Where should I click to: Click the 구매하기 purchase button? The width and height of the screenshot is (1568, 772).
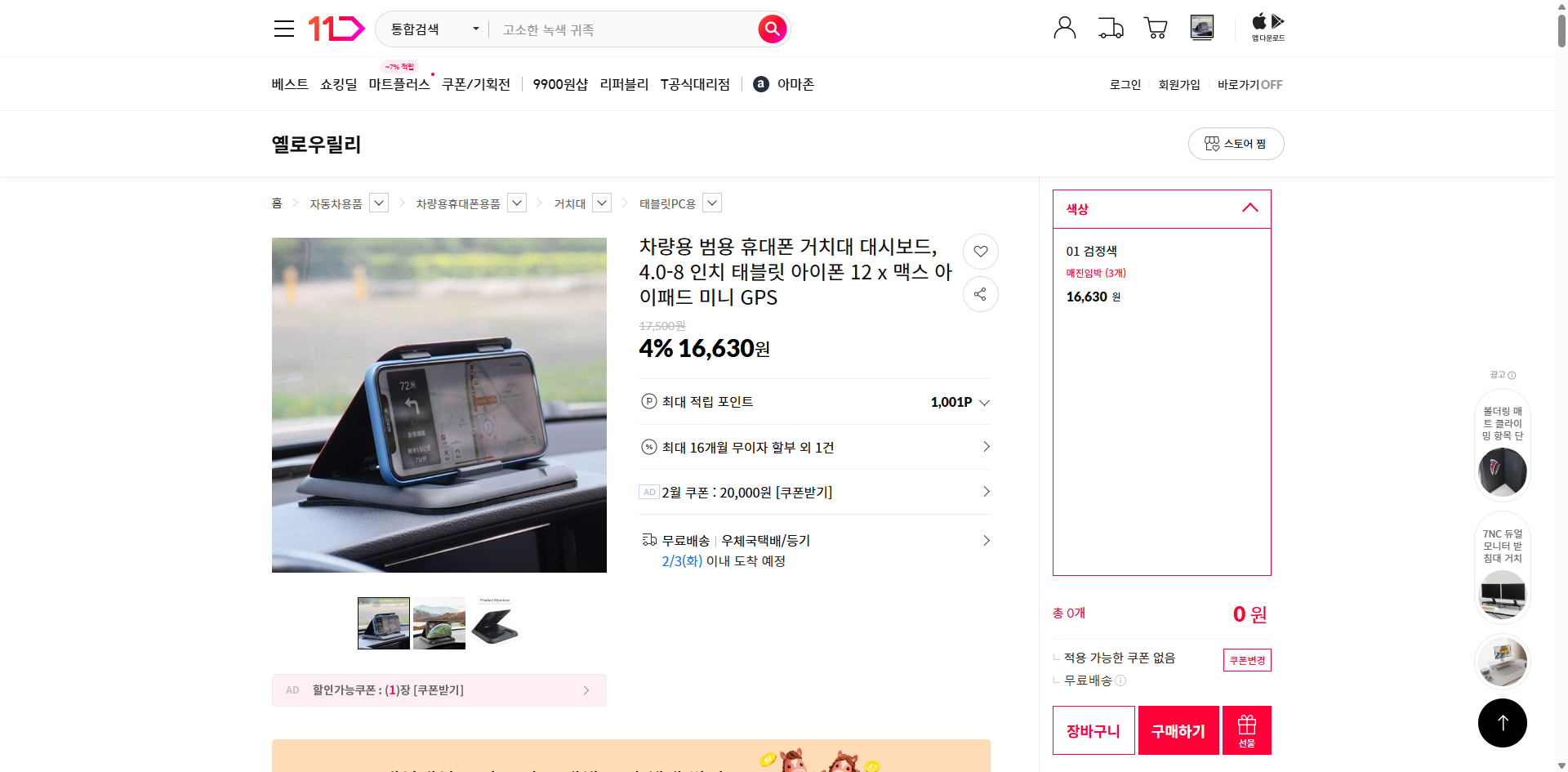pos(1178,730)
